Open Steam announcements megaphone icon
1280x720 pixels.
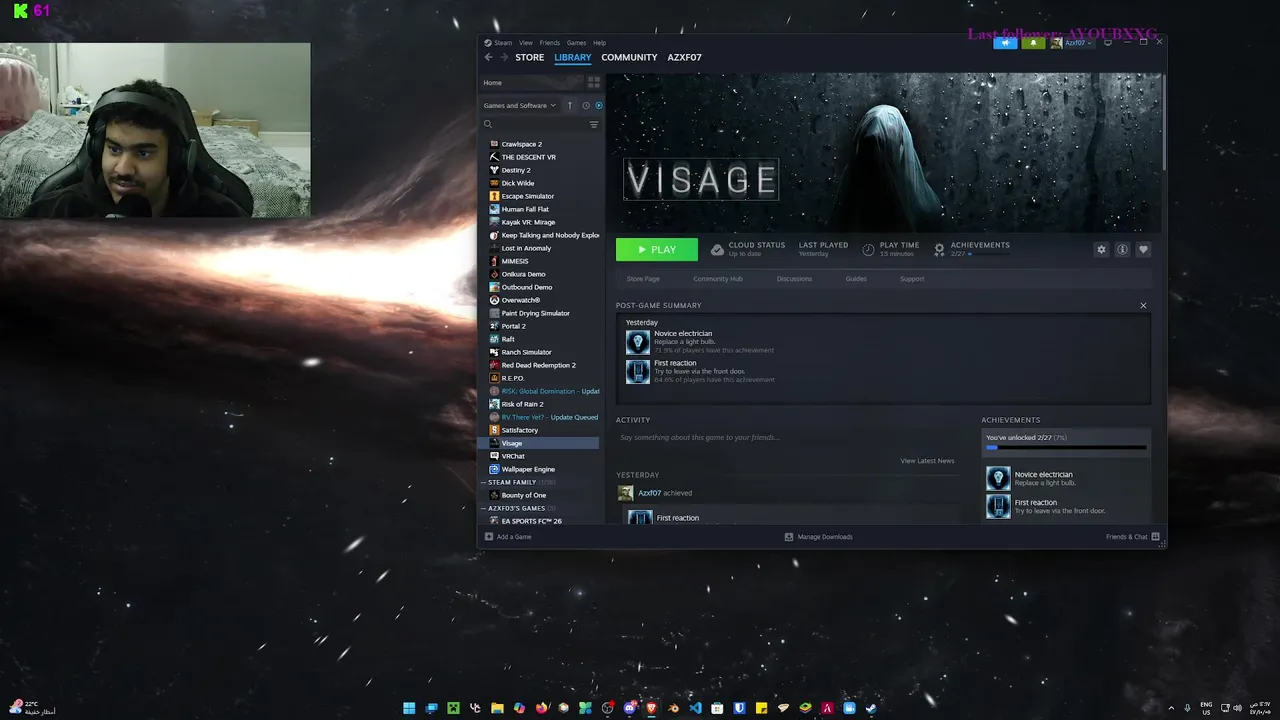click(1005, 43)
